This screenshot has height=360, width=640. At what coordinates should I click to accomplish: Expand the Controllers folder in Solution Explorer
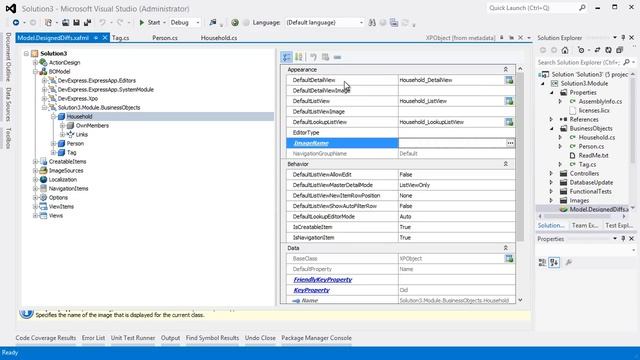[551, 173]
